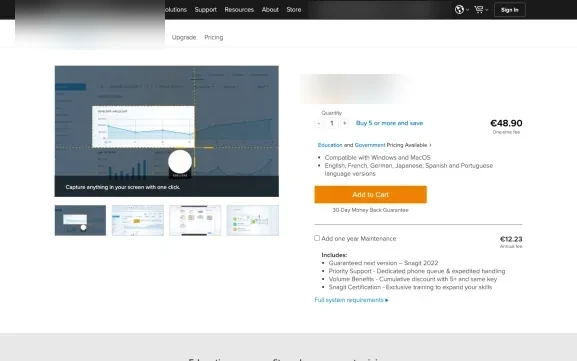Click the quantity input field
577x361 pixels.
click(x=332, y=123)
